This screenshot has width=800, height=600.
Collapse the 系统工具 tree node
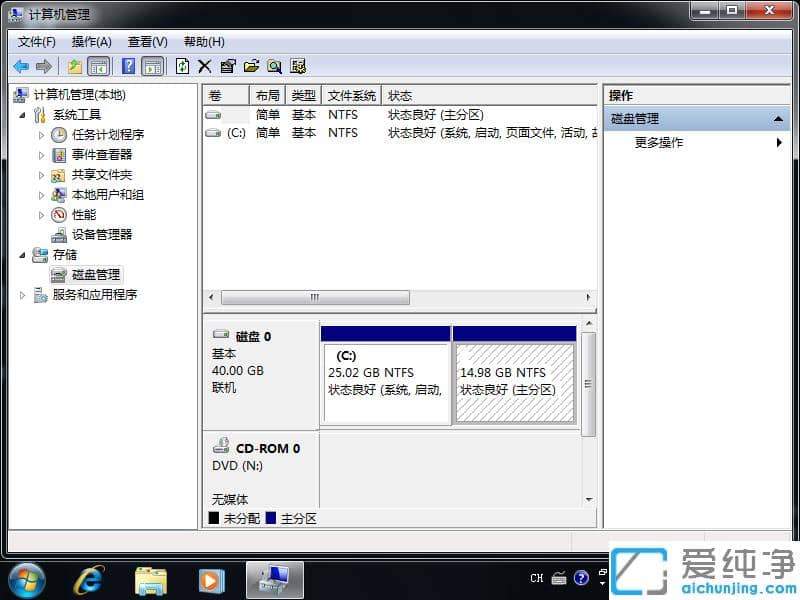click(x=22, y=114)
